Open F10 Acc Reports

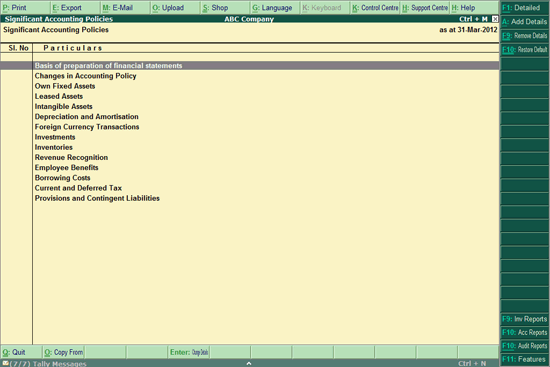pos(524,332)
